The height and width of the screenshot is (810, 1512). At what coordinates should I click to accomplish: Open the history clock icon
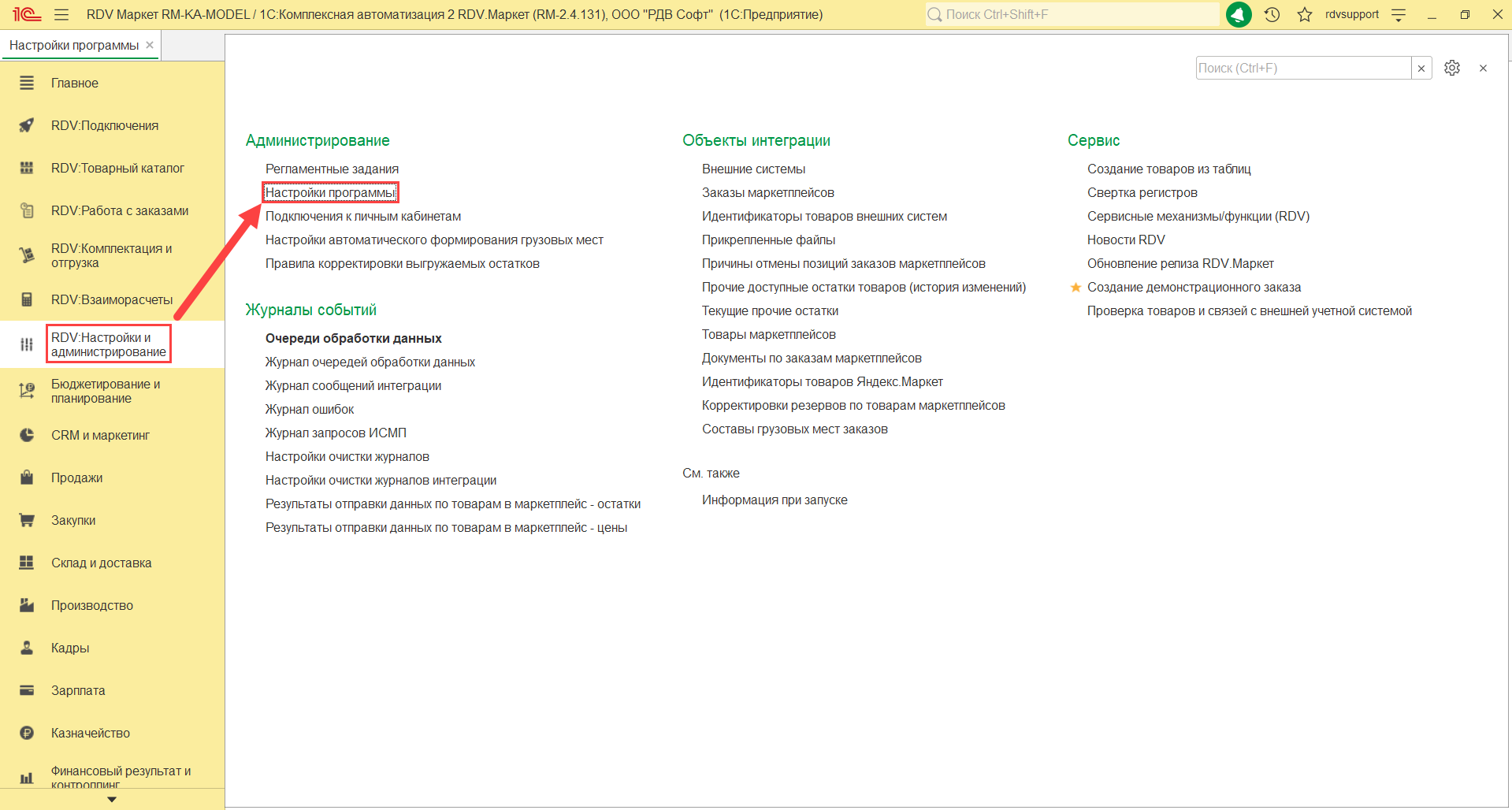pos(1272,15)
